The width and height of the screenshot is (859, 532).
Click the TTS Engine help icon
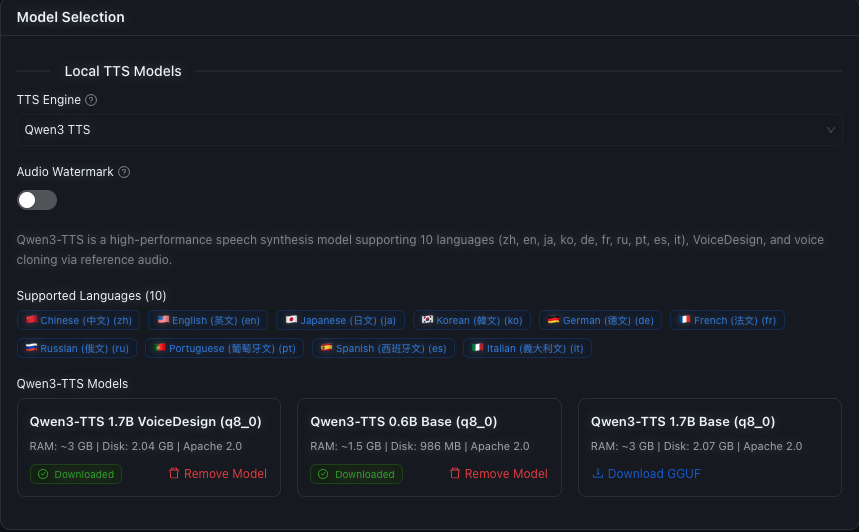click(91, 100)
